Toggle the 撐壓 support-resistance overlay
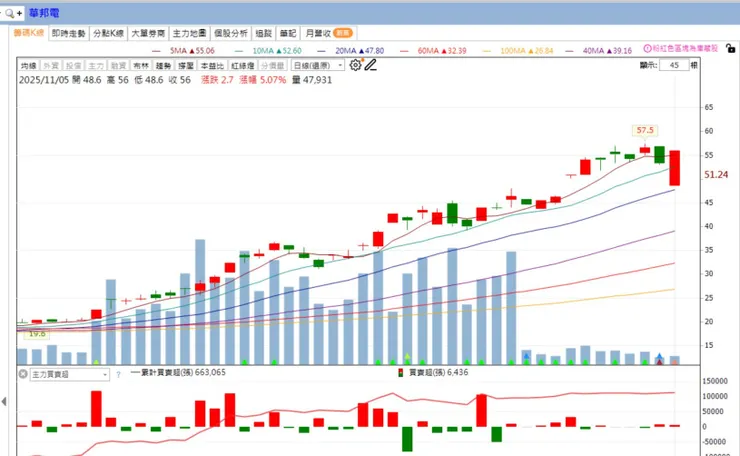Viewport: 740px width, 456px height. pos(186,66)
